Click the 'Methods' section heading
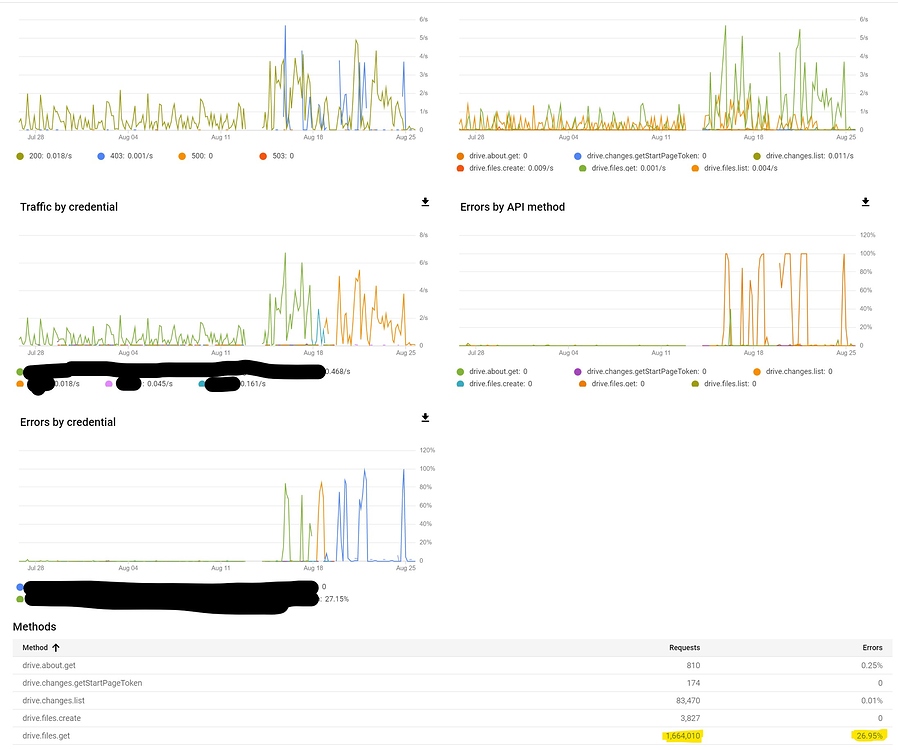The height and width of the screenshot is (750, 898). coord(34,627)
